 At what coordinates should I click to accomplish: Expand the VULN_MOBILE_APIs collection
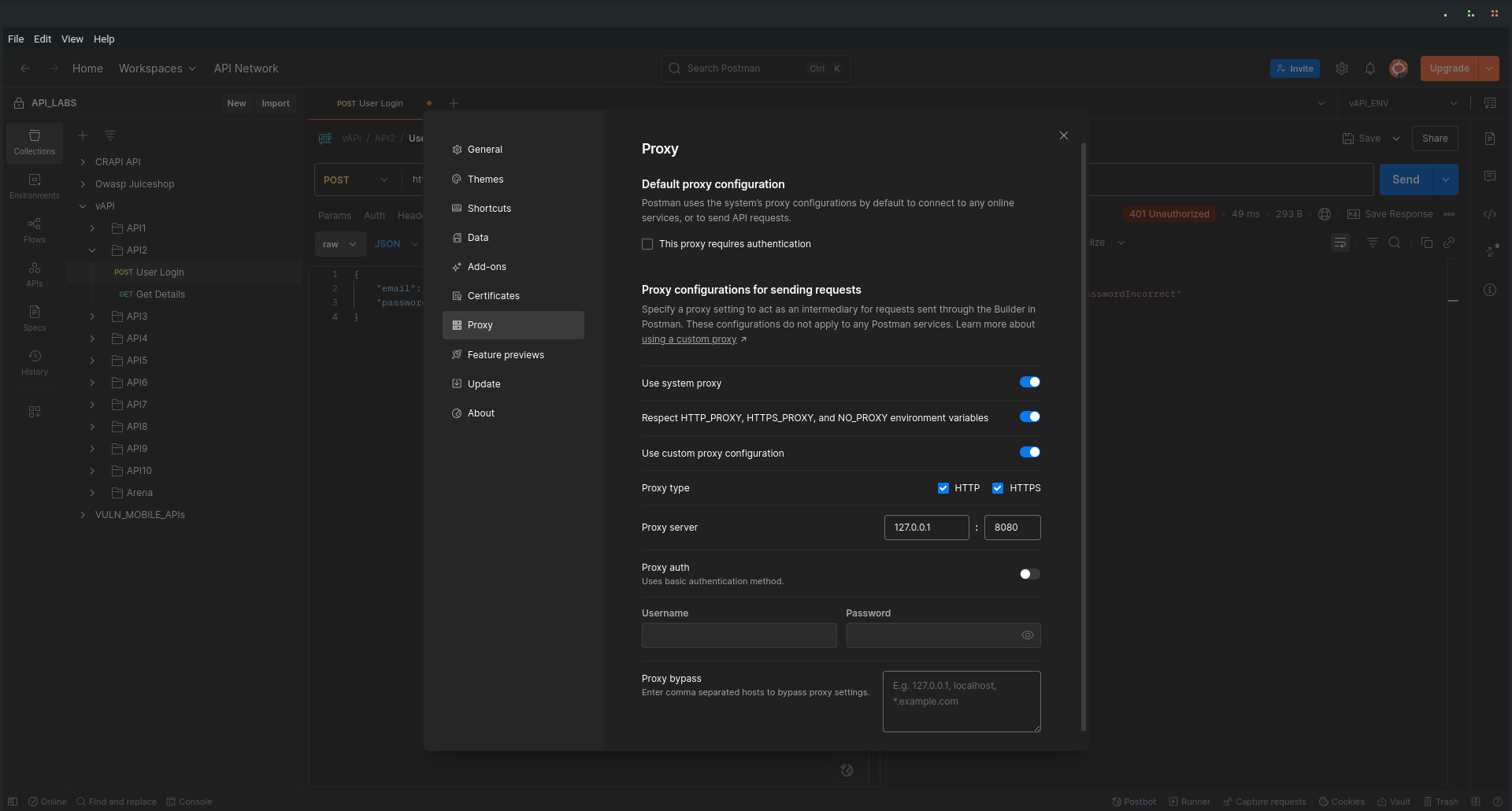coord(83,515)
